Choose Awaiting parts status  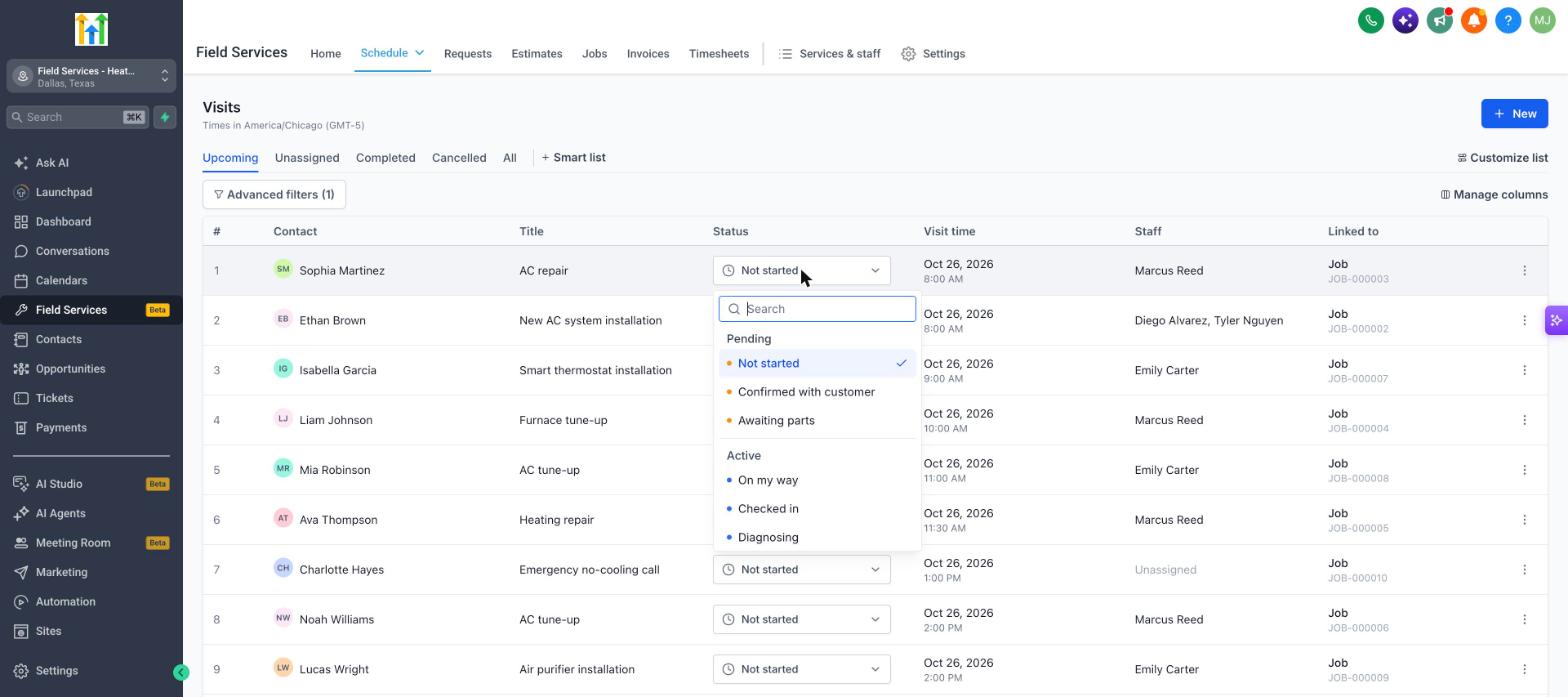tap(817, 421)
